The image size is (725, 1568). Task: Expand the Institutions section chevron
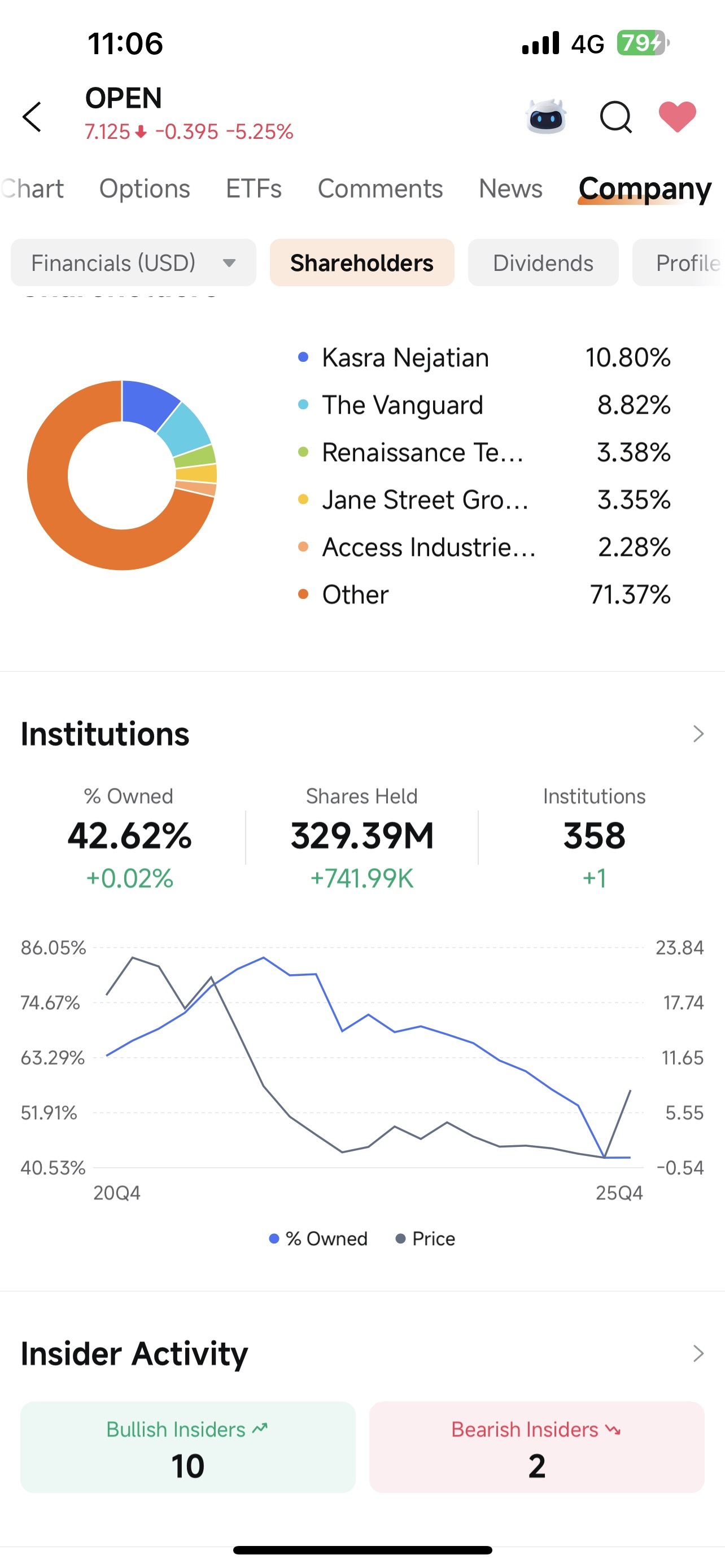click(698, 734)
